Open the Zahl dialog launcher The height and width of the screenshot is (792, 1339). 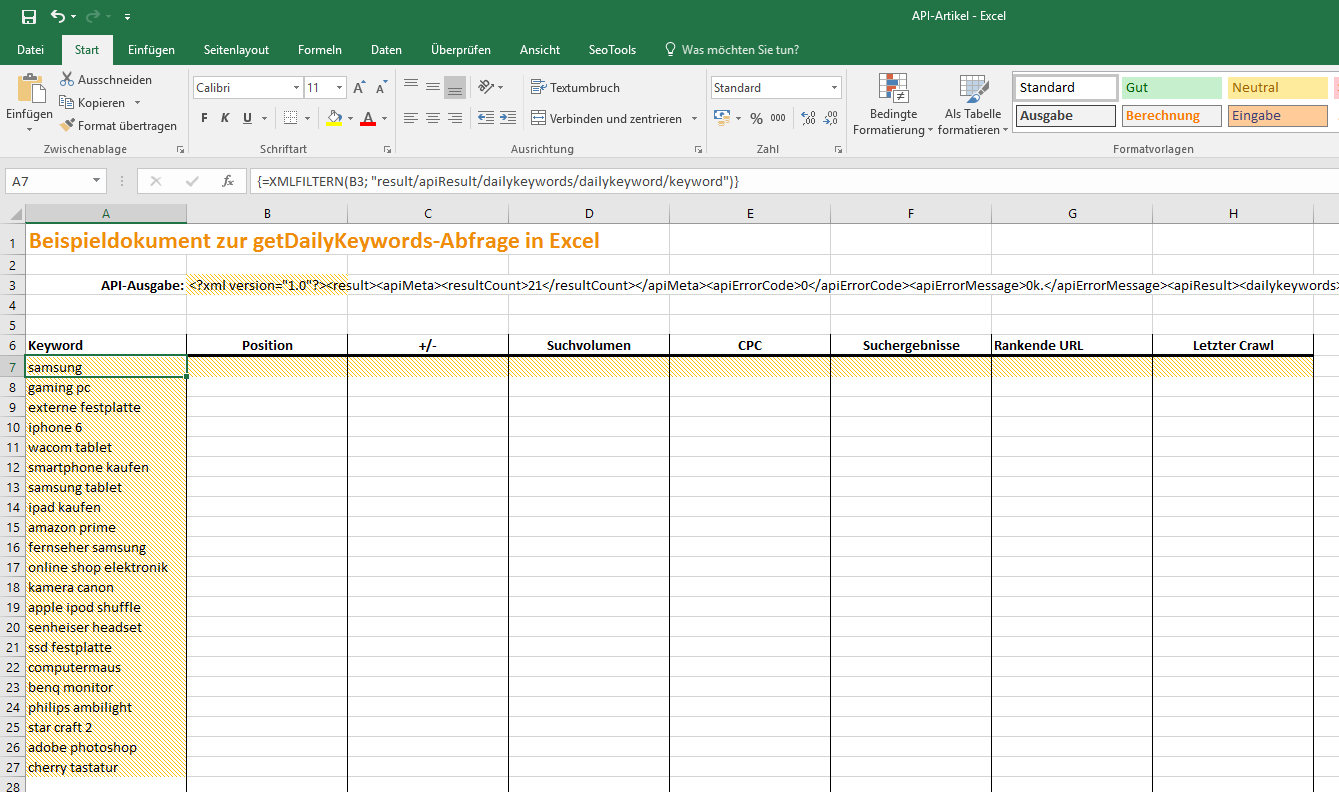(x=837, y=149)
